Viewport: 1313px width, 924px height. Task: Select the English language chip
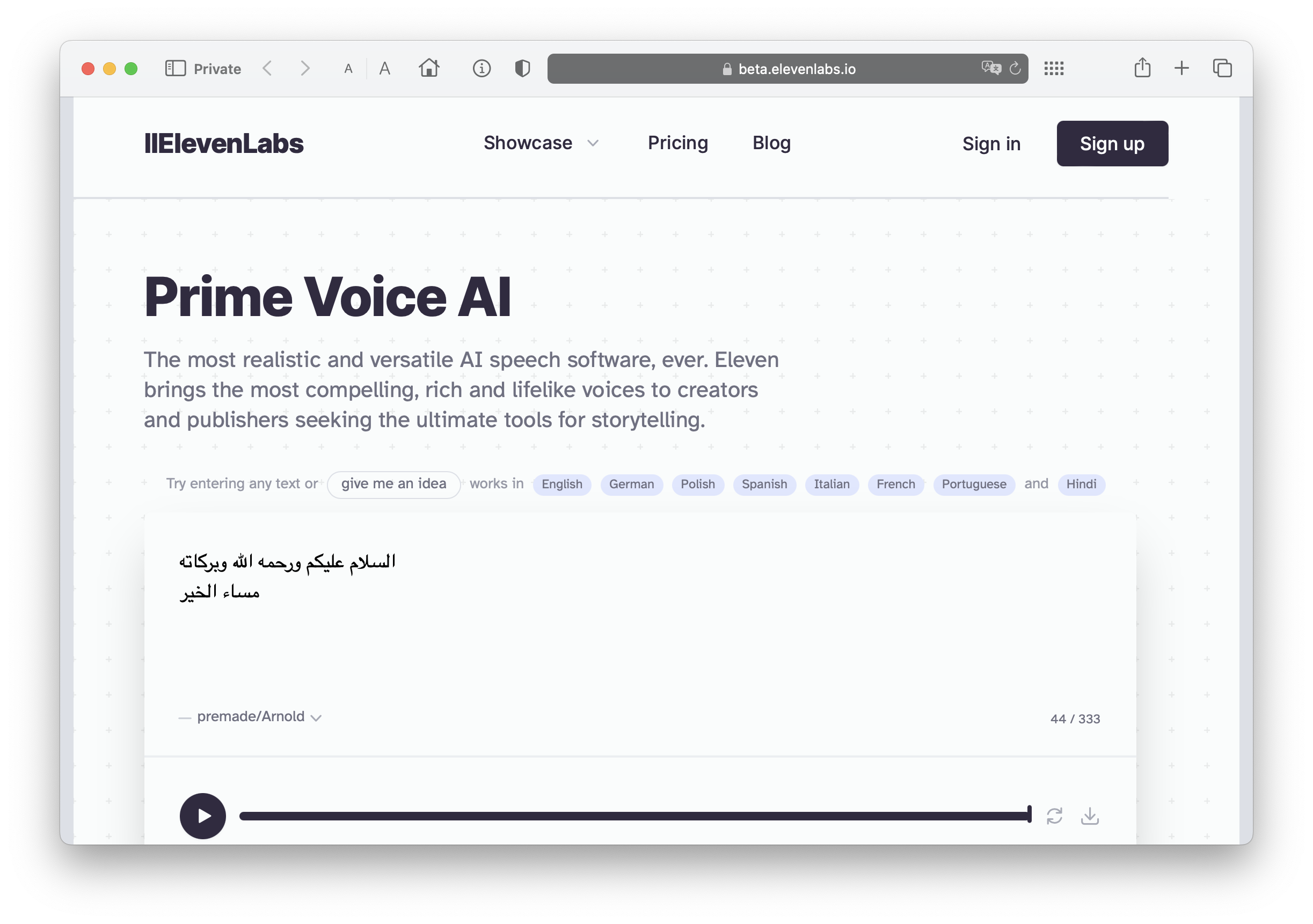[561, 485]
